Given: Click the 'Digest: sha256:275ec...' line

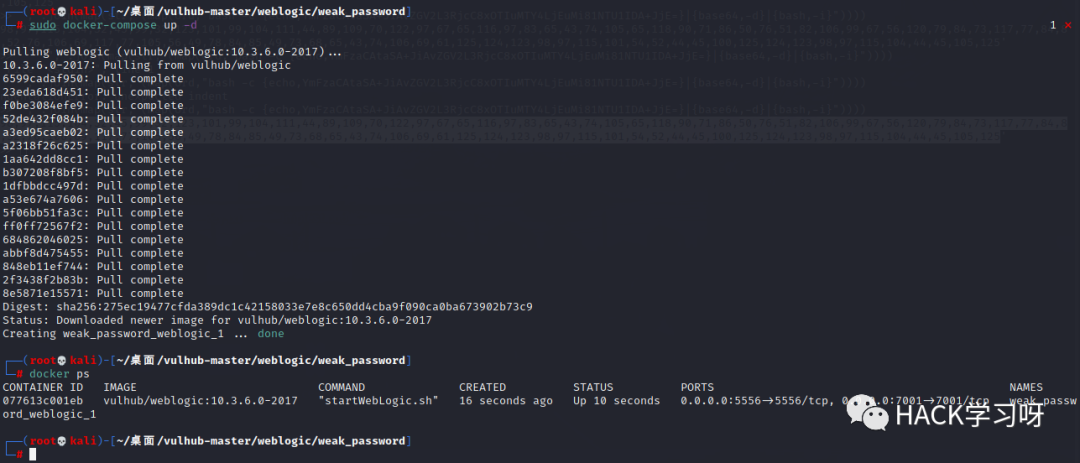Looking at the screenshot, I should pos(267,307).
